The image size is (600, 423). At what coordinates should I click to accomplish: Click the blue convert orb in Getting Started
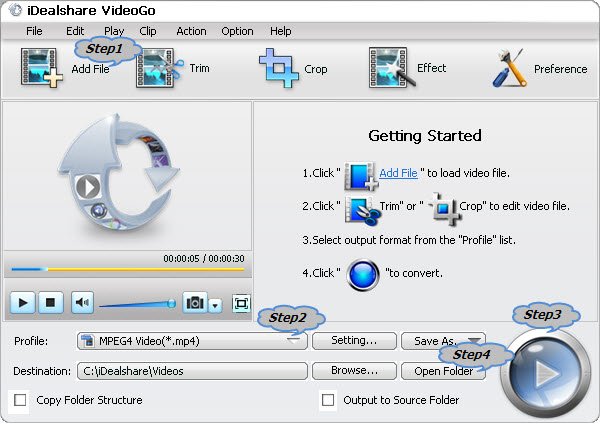coord(363,274)
